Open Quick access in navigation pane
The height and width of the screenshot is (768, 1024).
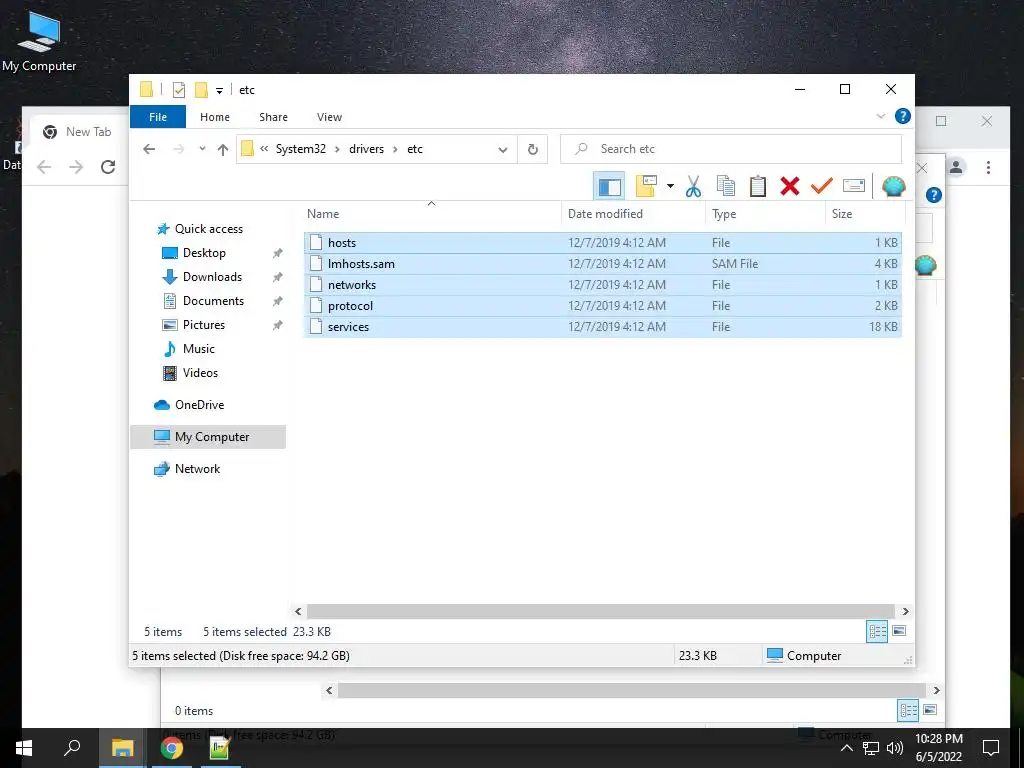tap(200, 229)
